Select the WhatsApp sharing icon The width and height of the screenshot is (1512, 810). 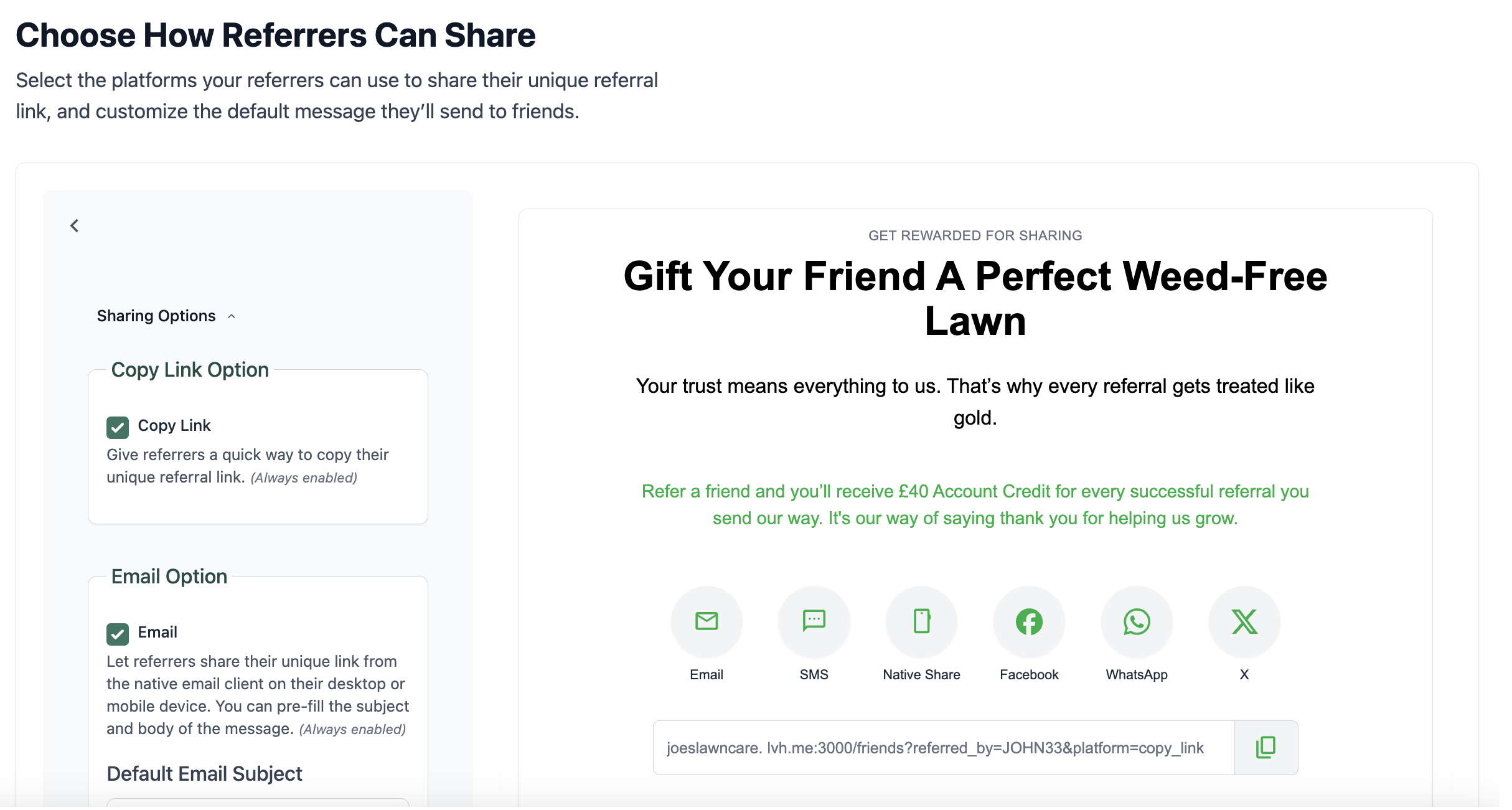(1135, 621)
